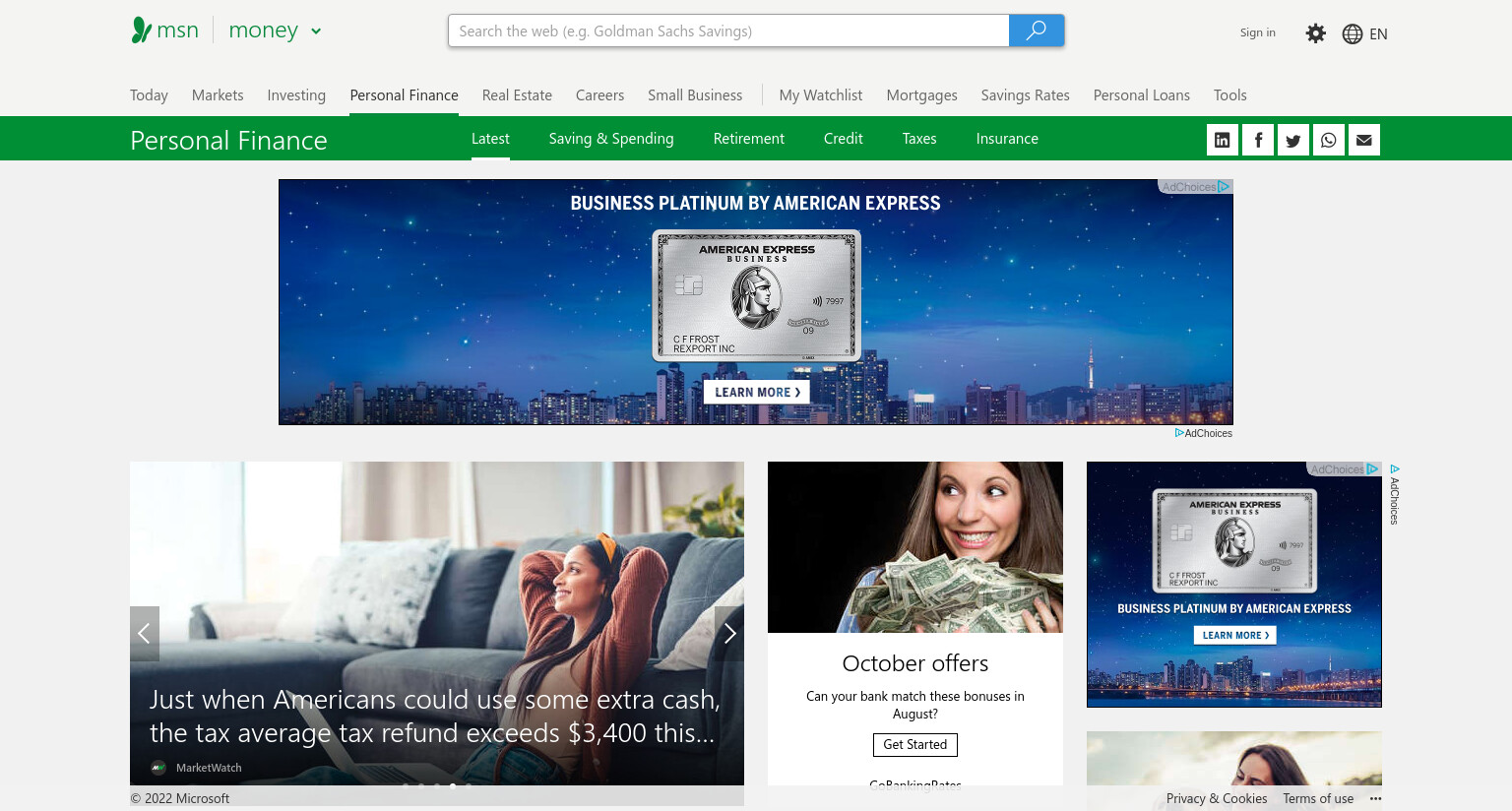Click the October offers money photo

(x=915, y=547)
